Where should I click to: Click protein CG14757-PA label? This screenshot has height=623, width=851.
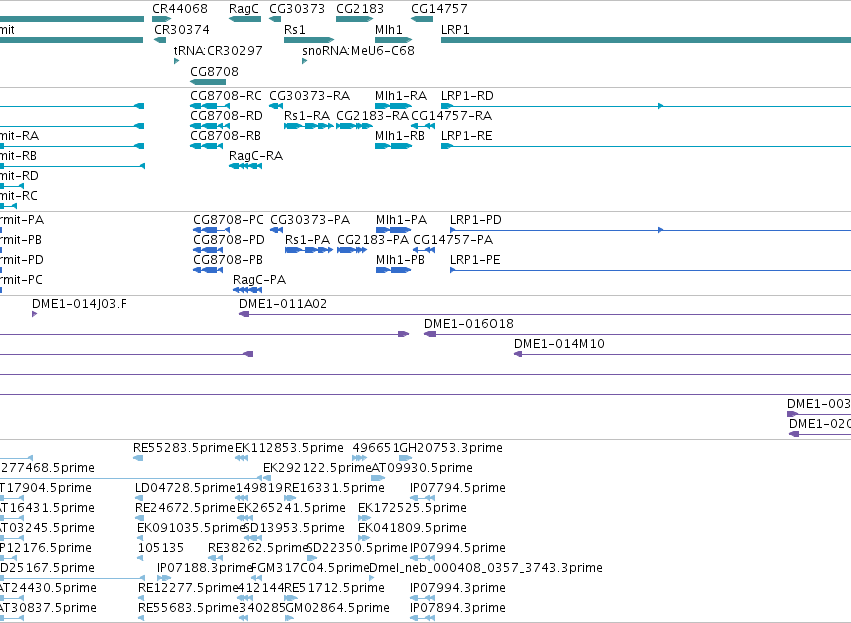click(x=453, y=240)
